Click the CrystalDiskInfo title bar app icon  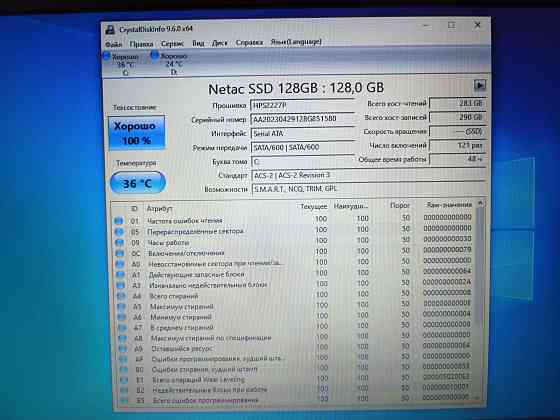tap(110, 30)
